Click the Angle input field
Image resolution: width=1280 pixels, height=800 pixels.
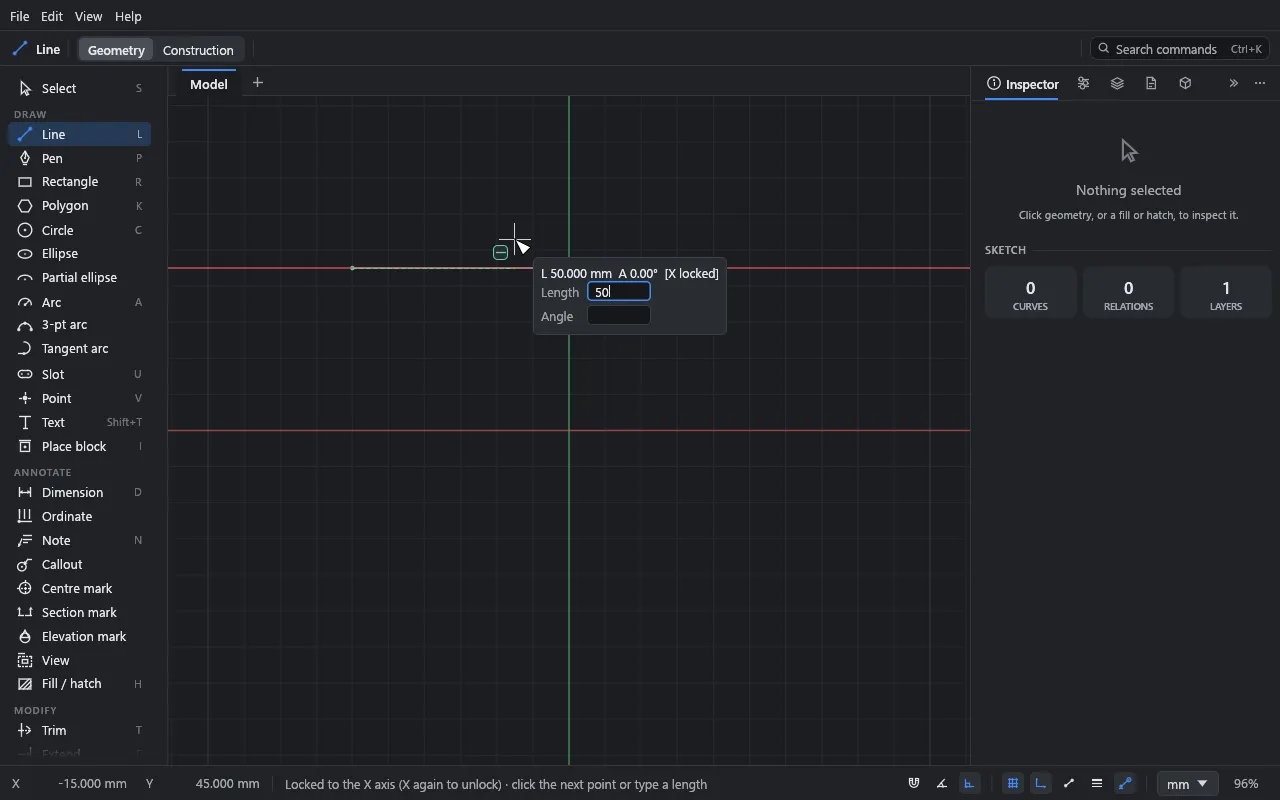[x=619, y=316]
